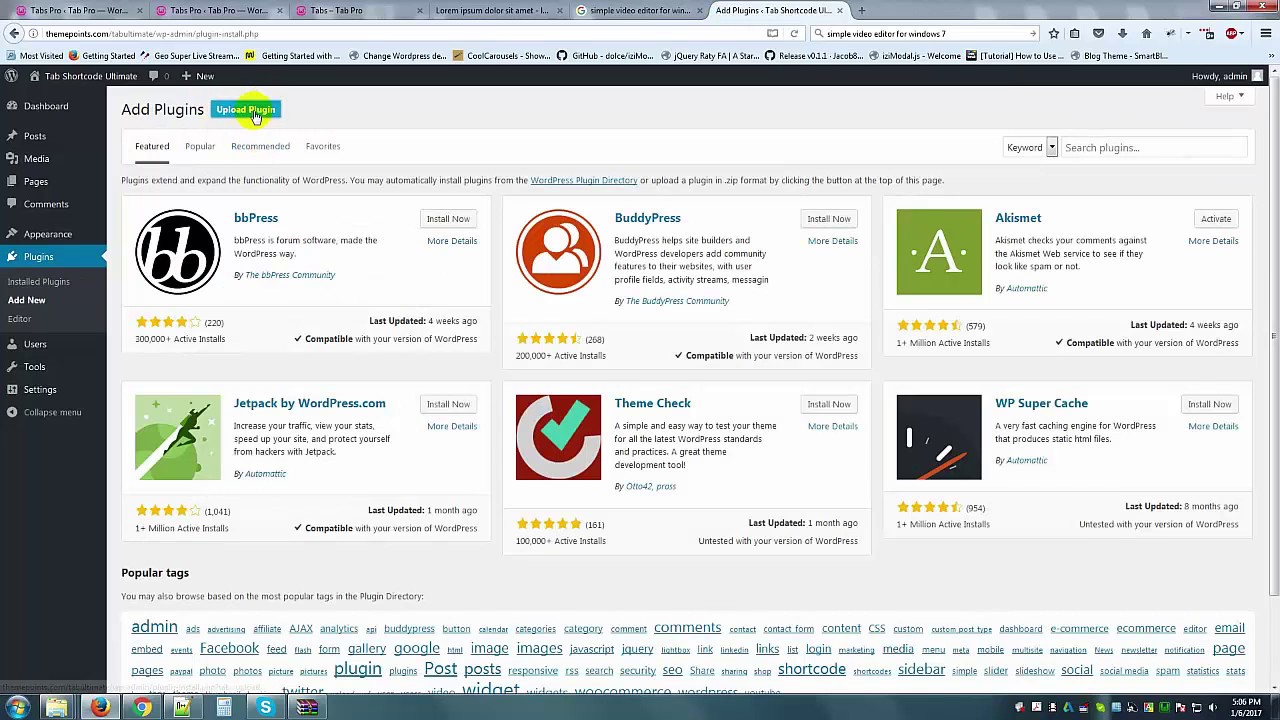Click the Windows Start button
Screen dimensions: 1280x720
pyautogui.click(x=17, y=708)
